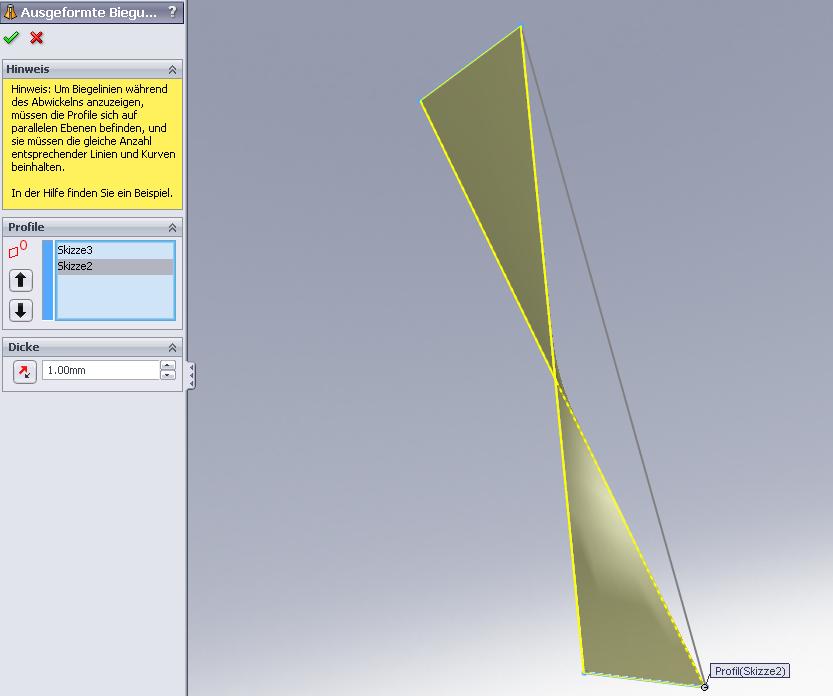The width and height of the screenshot is (833, 696).
Task: Click the lofted bend feature icon in title
Action: [x=10, y=12]
